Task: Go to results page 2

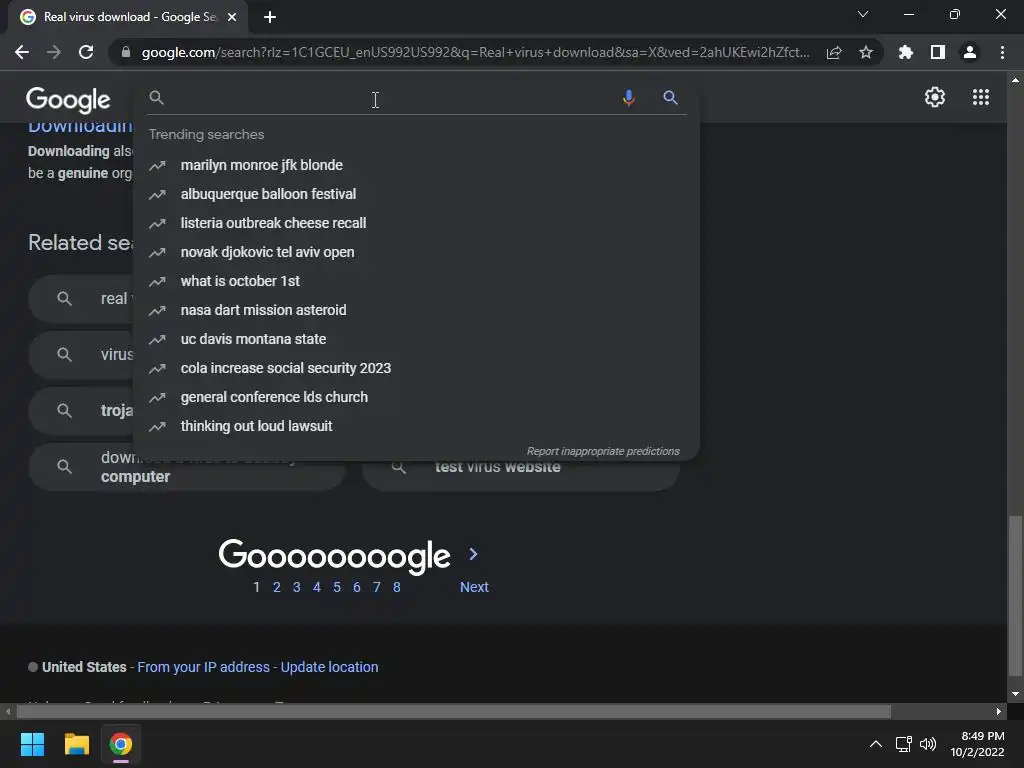Action: point(277,587)
